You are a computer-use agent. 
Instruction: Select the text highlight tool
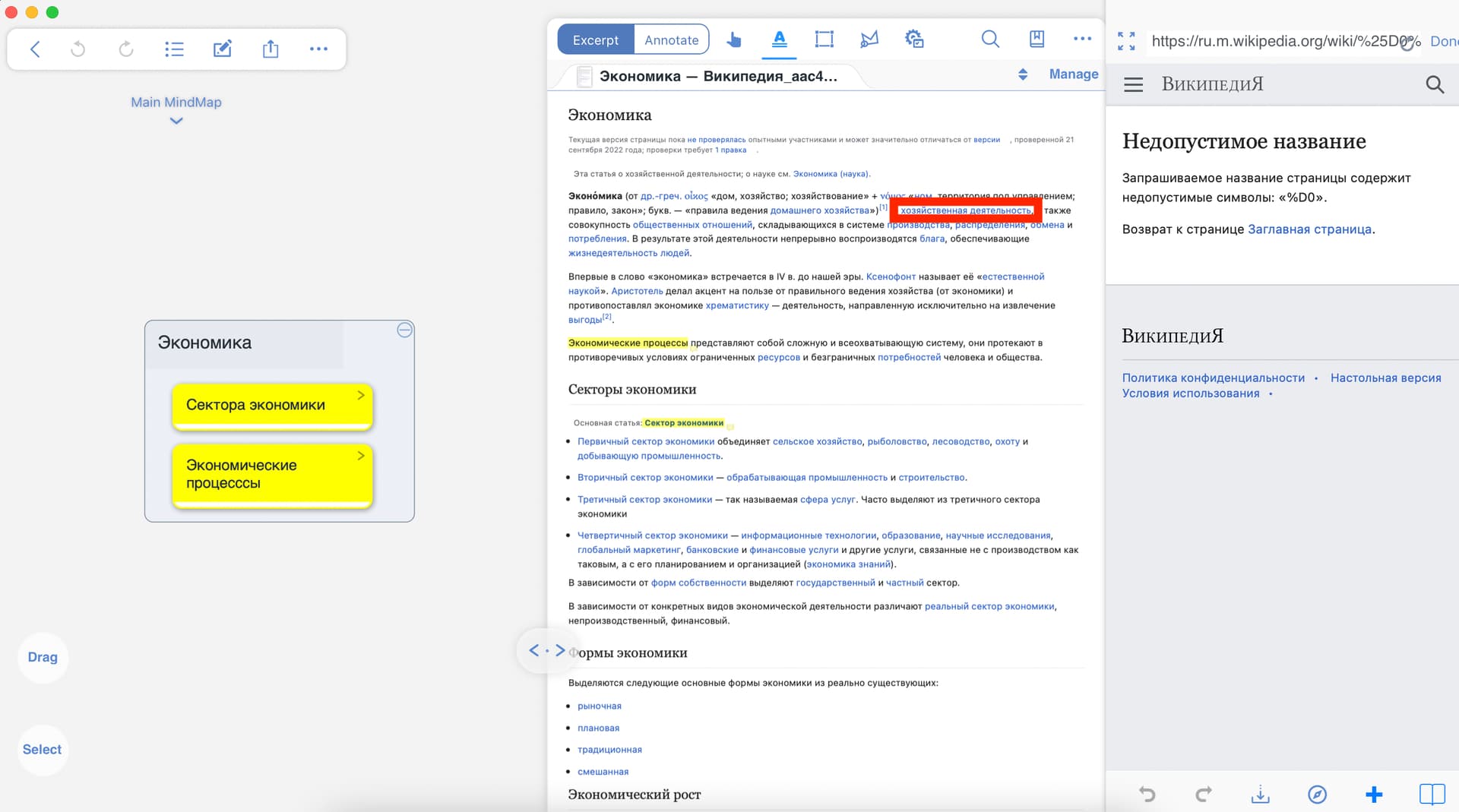pos(779,39)
